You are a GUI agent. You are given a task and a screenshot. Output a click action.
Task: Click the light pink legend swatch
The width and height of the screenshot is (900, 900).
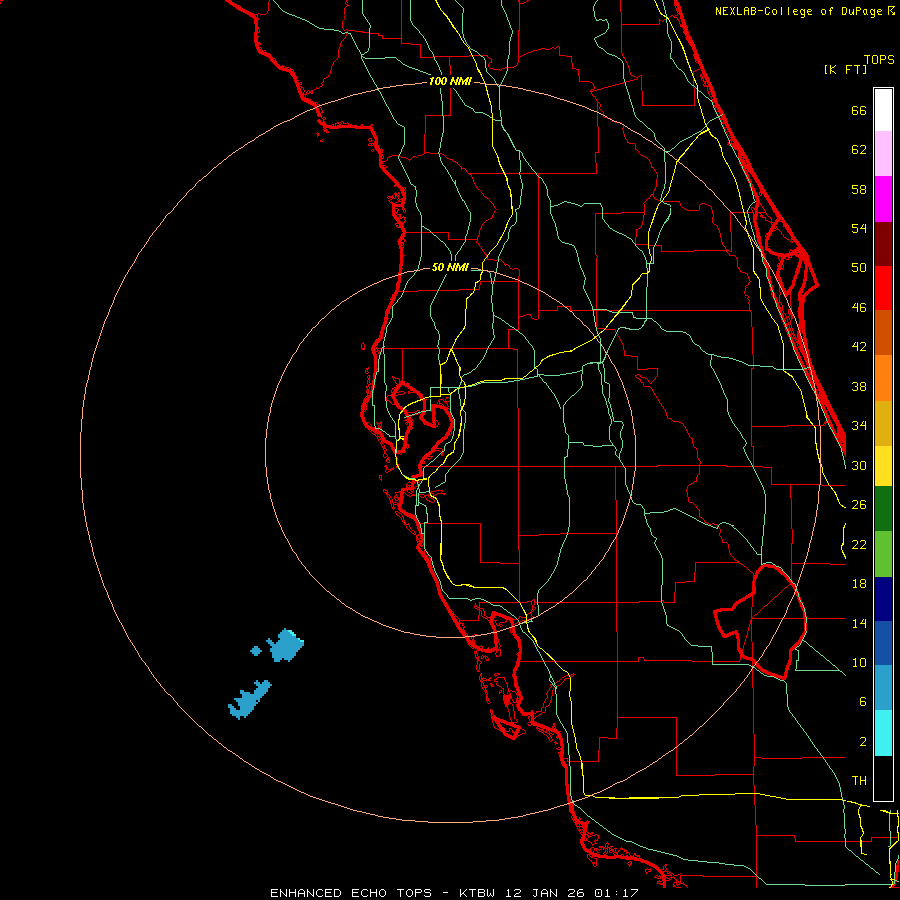[x=883, y=154]
